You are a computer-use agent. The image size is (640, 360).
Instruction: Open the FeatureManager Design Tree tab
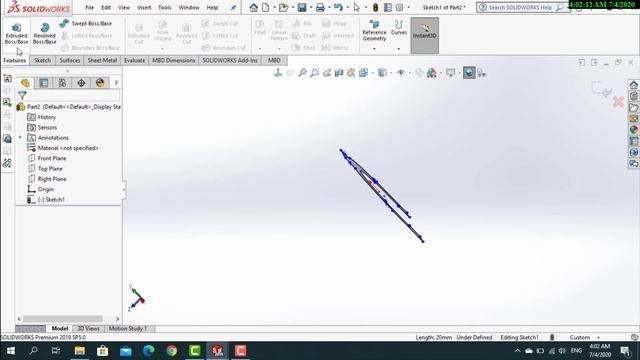[25, 83]
